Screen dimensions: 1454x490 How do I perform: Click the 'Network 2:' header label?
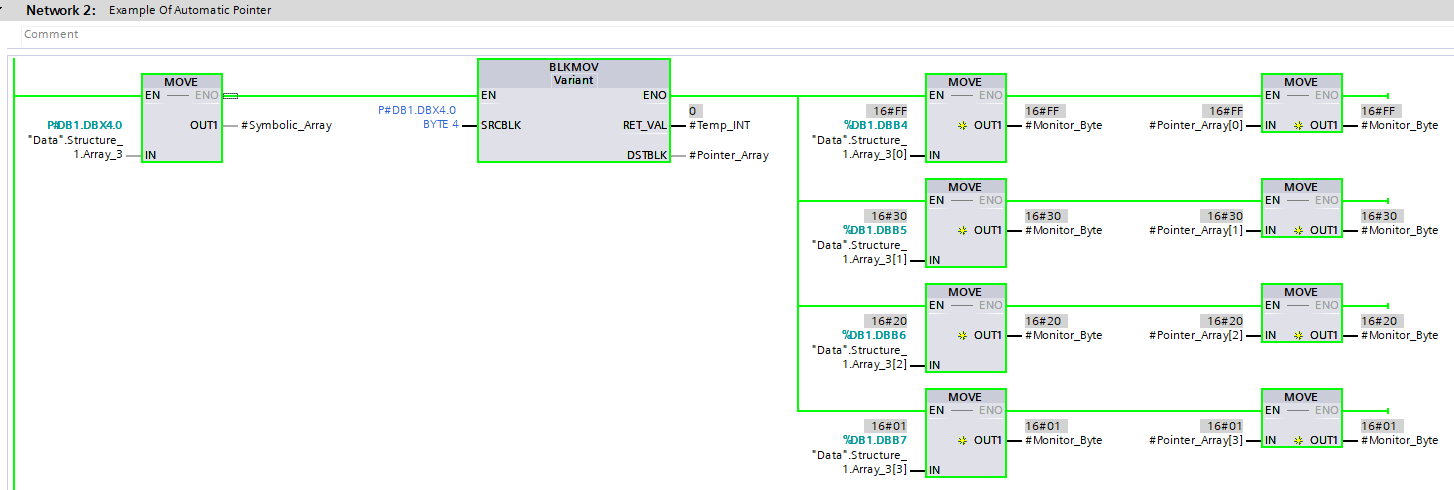click(60, 10)
